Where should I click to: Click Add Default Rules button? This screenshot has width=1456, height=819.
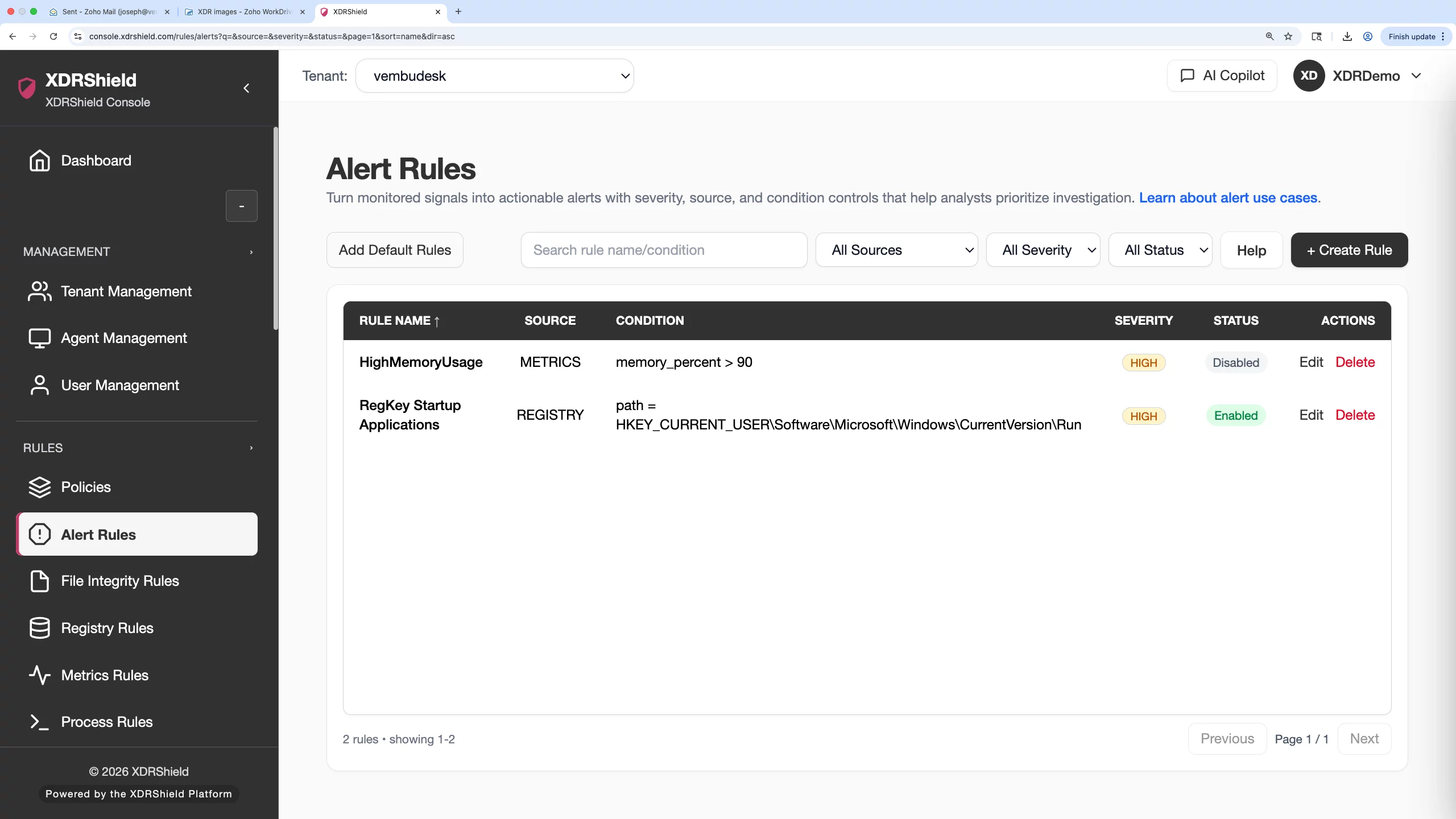(x=395, y=250)
